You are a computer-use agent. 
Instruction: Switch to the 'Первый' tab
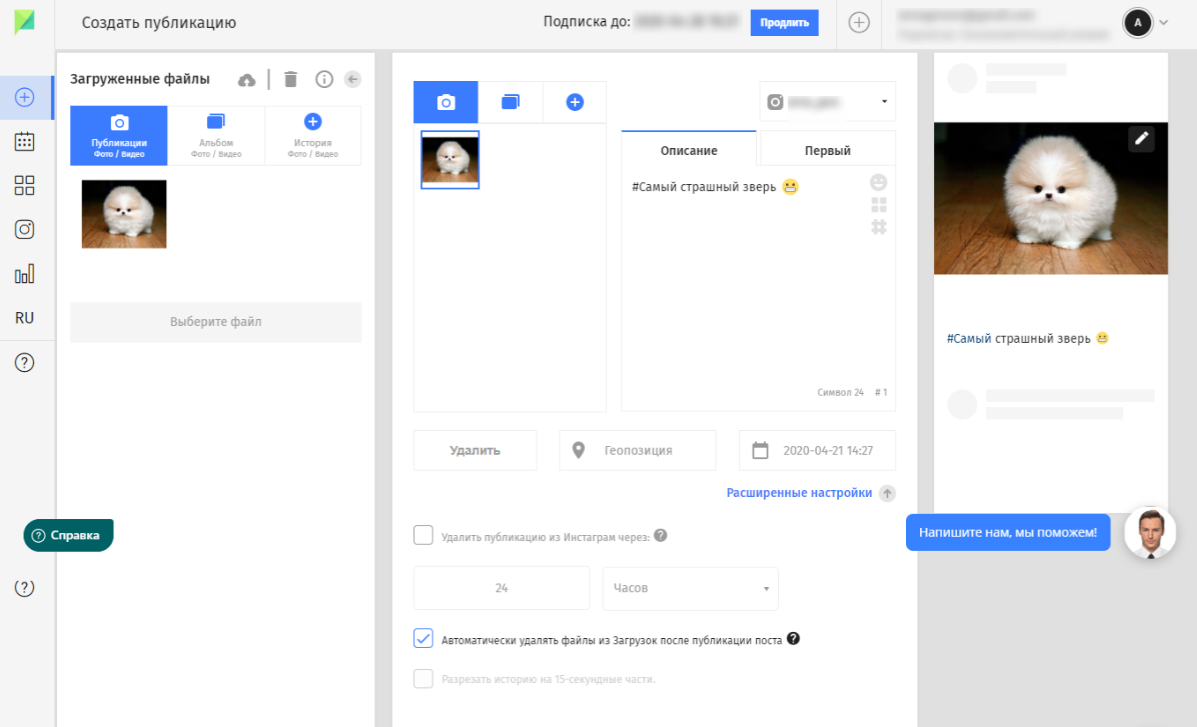[828, 150]
